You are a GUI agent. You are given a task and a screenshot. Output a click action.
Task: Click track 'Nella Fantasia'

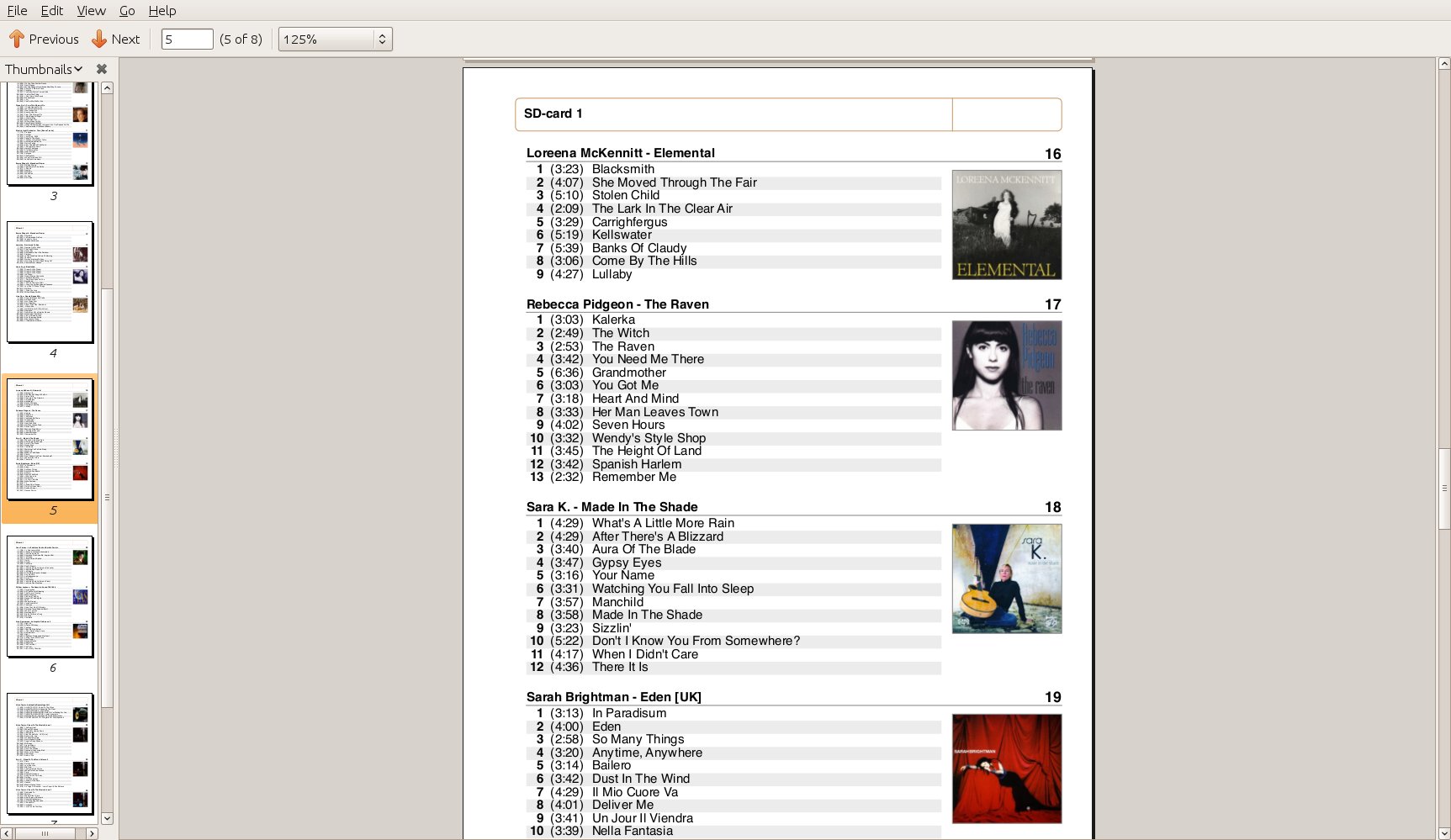tap(633, 831)
